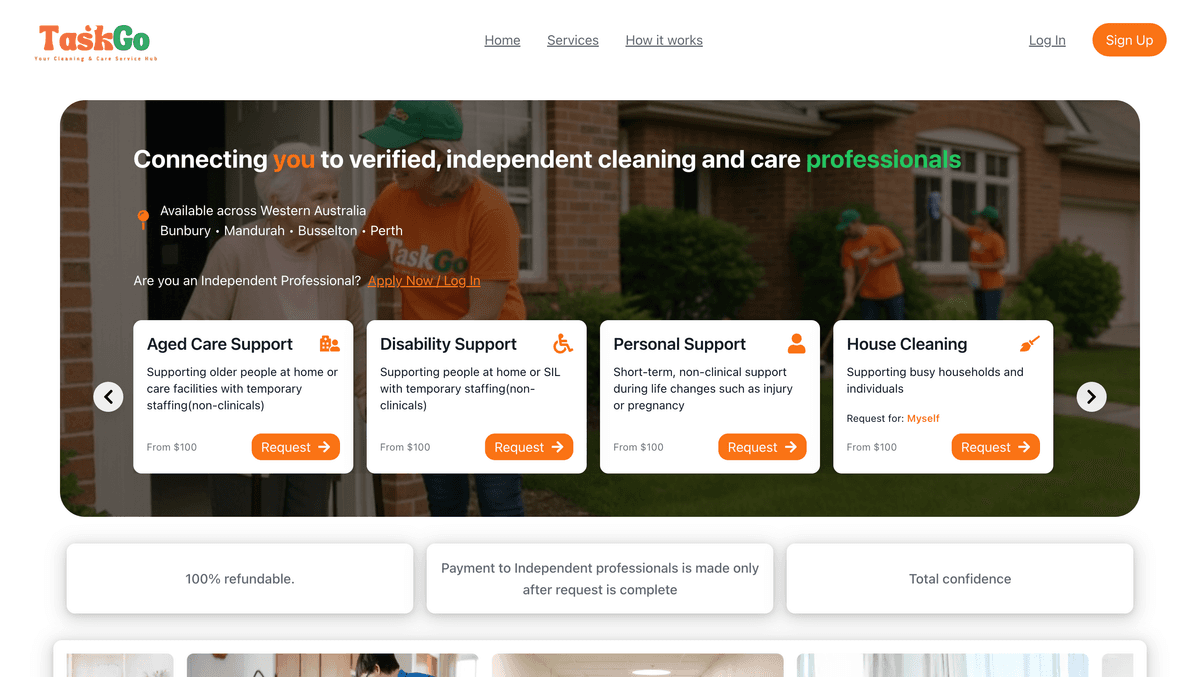Viewport: 1200px width, 677px height.
Task: Request the Disability Support service
Action: point(529,447)
